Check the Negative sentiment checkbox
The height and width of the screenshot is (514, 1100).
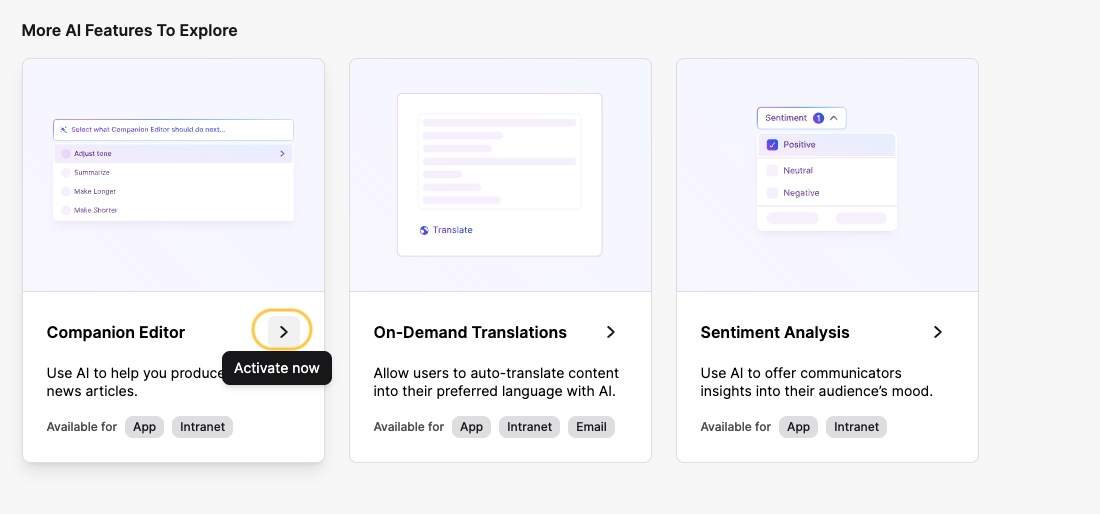click(x=772, y=193)
